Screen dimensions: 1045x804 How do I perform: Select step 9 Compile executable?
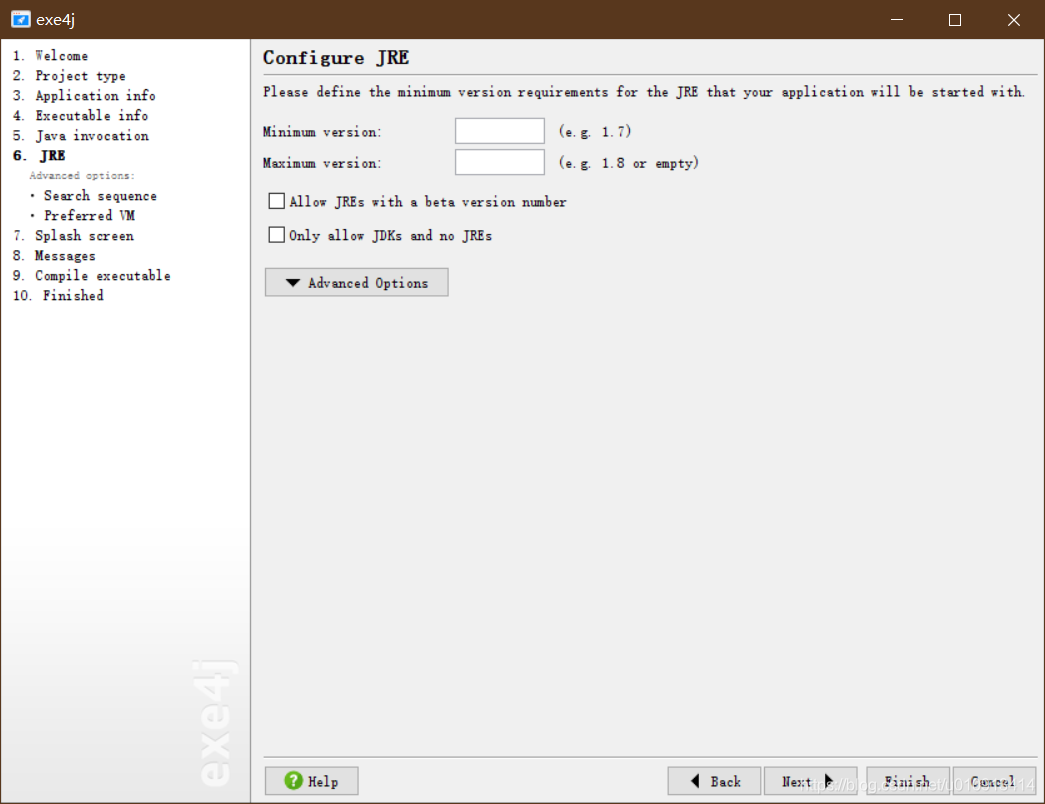point(91,276)
